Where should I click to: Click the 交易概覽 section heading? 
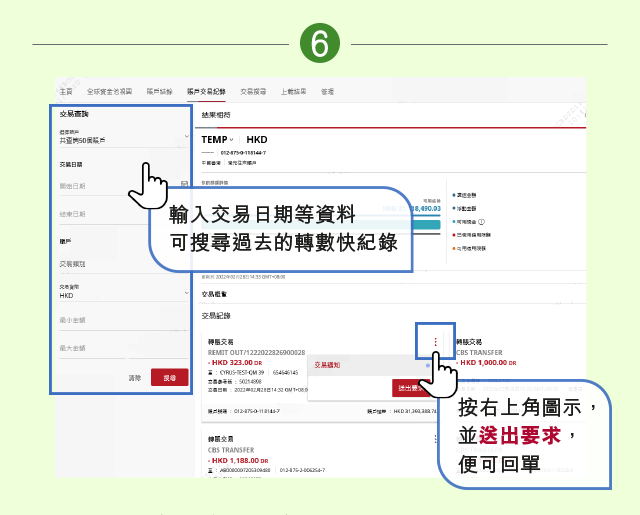tap(214, 294)
